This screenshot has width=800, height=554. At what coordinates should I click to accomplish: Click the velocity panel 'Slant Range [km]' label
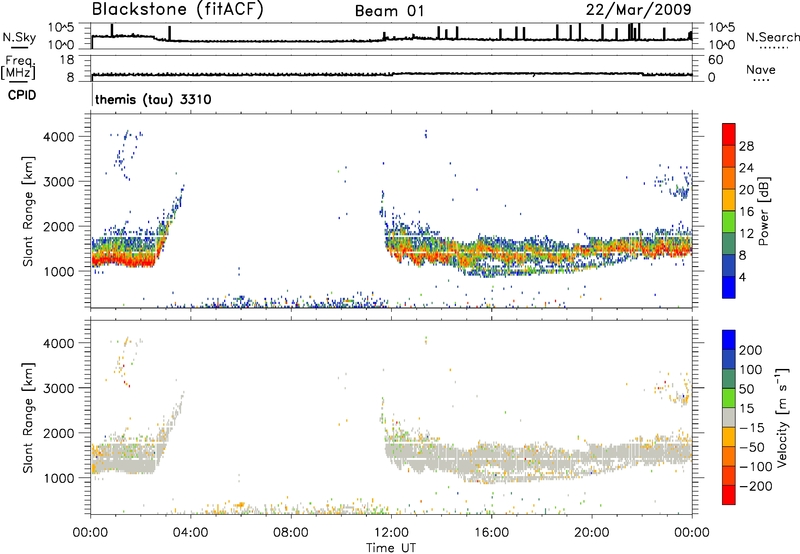coord(28,418)
